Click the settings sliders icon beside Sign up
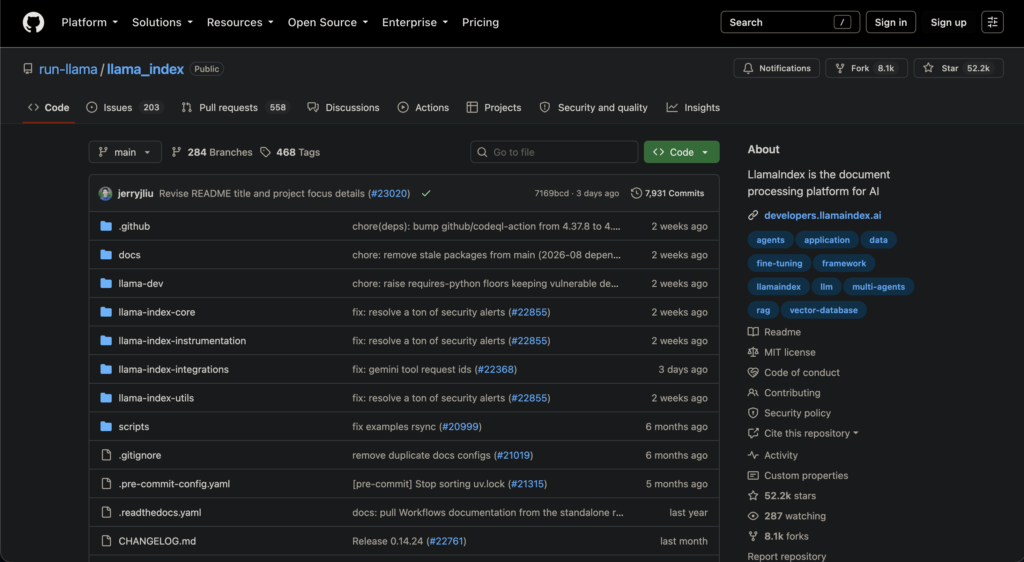The height and width of the screenshot is (562, 1024). (x=992, y=22)
